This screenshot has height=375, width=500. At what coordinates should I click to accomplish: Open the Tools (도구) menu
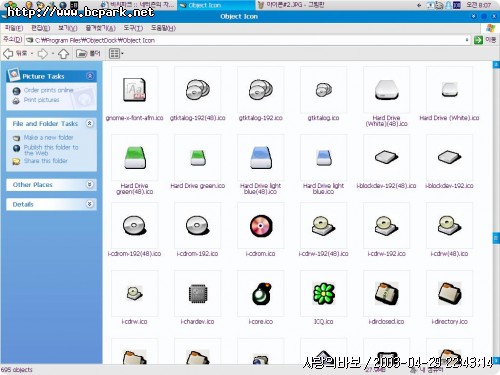(x=133, y=28)
